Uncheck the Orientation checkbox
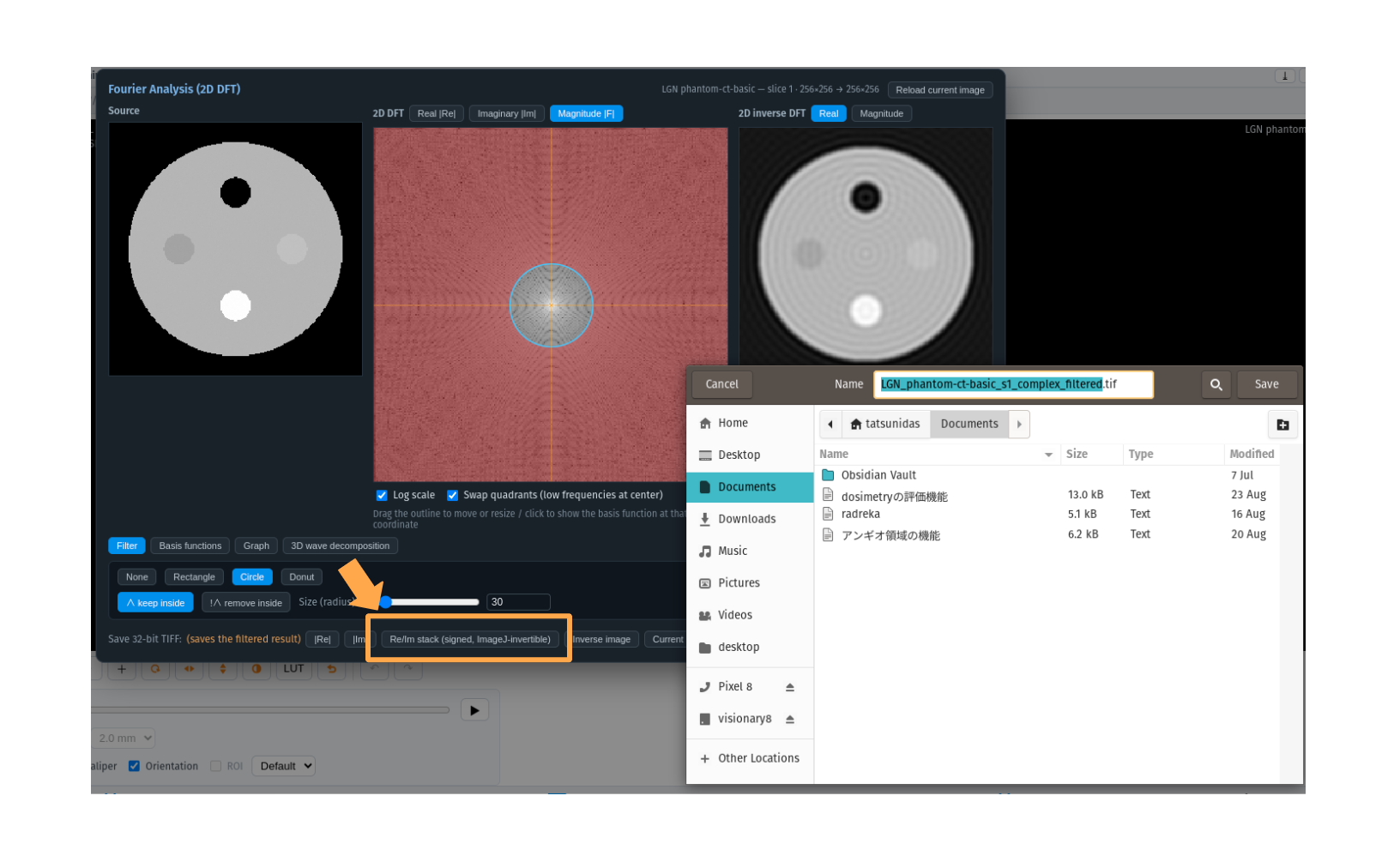Screen dimensions: 1394x868 [x=134, y=766]
